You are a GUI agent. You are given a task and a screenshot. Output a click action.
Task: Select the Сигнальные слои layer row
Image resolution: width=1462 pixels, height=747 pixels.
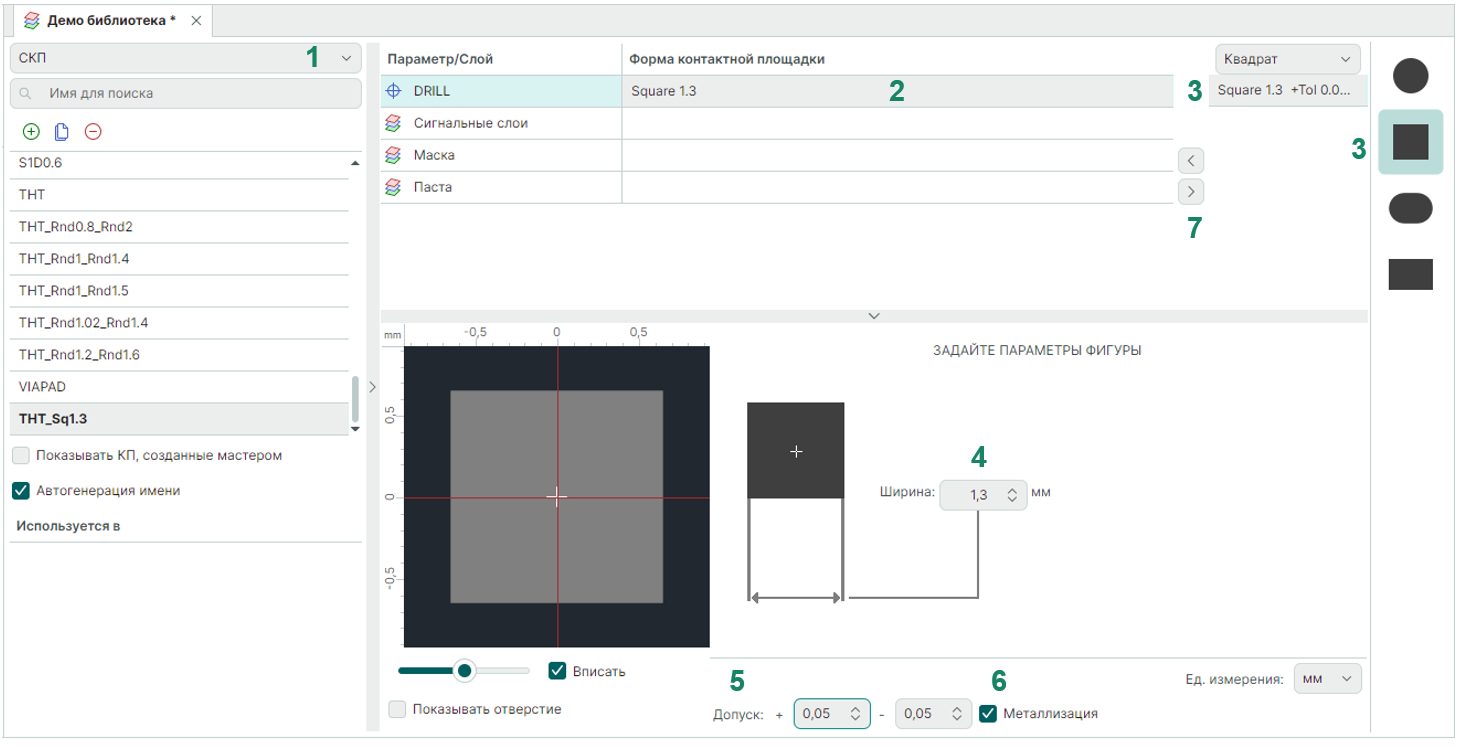(x=470, y=123)
